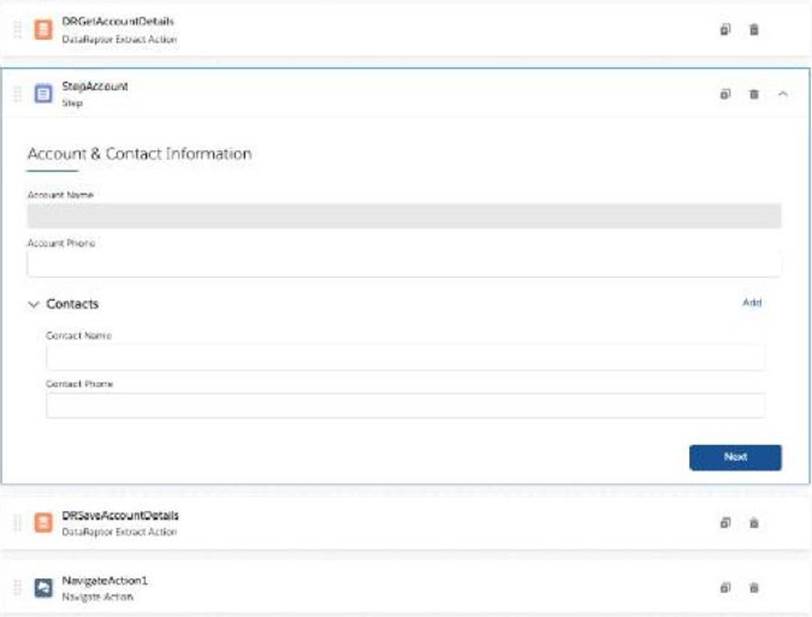Click into the Contact Phone field
812x617 pixels.
(x=405, y=405)
